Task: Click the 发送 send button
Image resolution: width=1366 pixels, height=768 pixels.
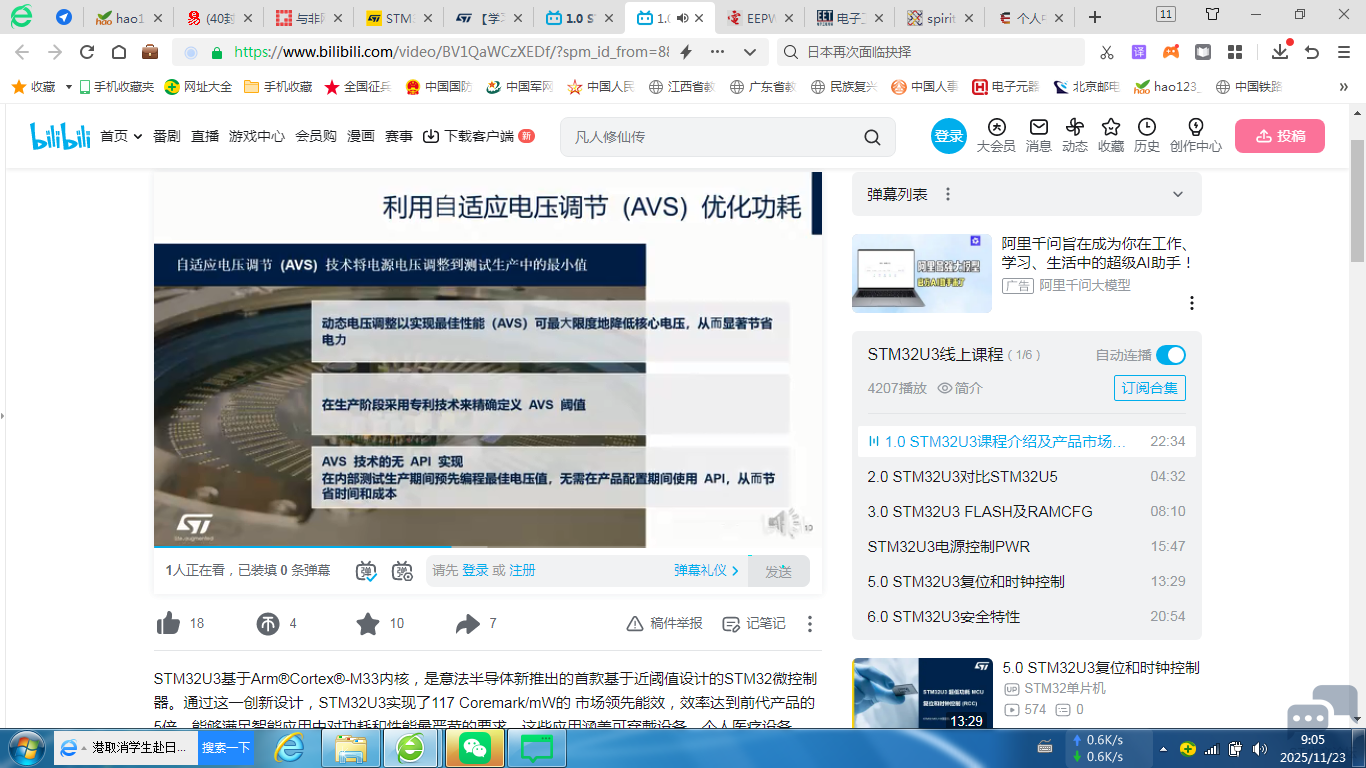Action: (779, 571)
